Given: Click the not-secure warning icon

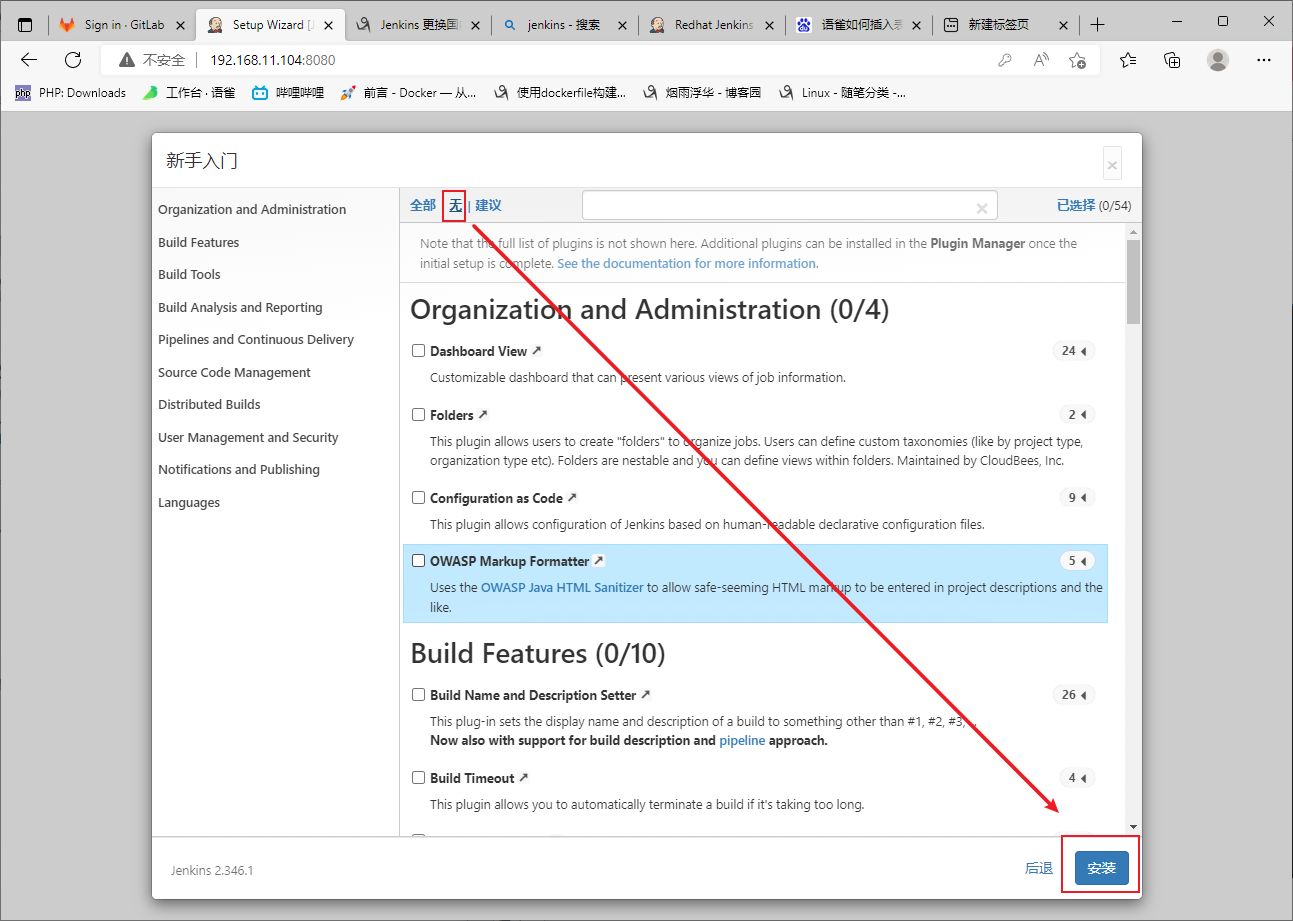Looking at the screenshot, I should click(126, 60).
